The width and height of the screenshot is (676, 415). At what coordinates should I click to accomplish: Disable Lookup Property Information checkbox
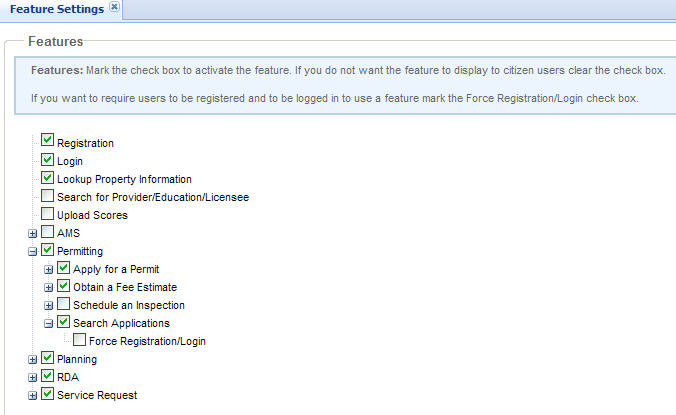(x=47, y=178)
